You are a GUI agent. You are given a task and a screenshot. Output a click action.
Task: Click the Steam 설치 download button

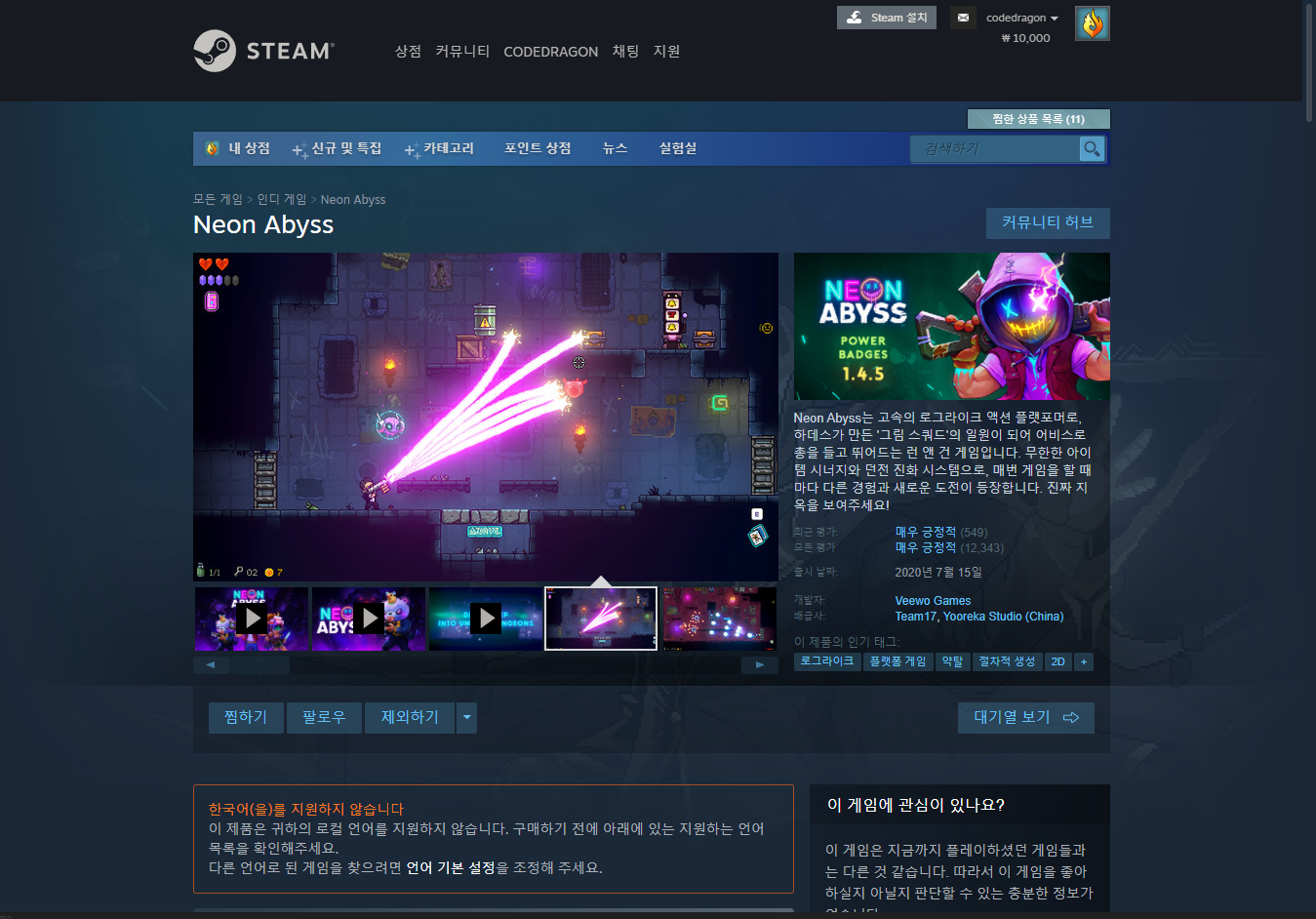click(x=887, y=18)
